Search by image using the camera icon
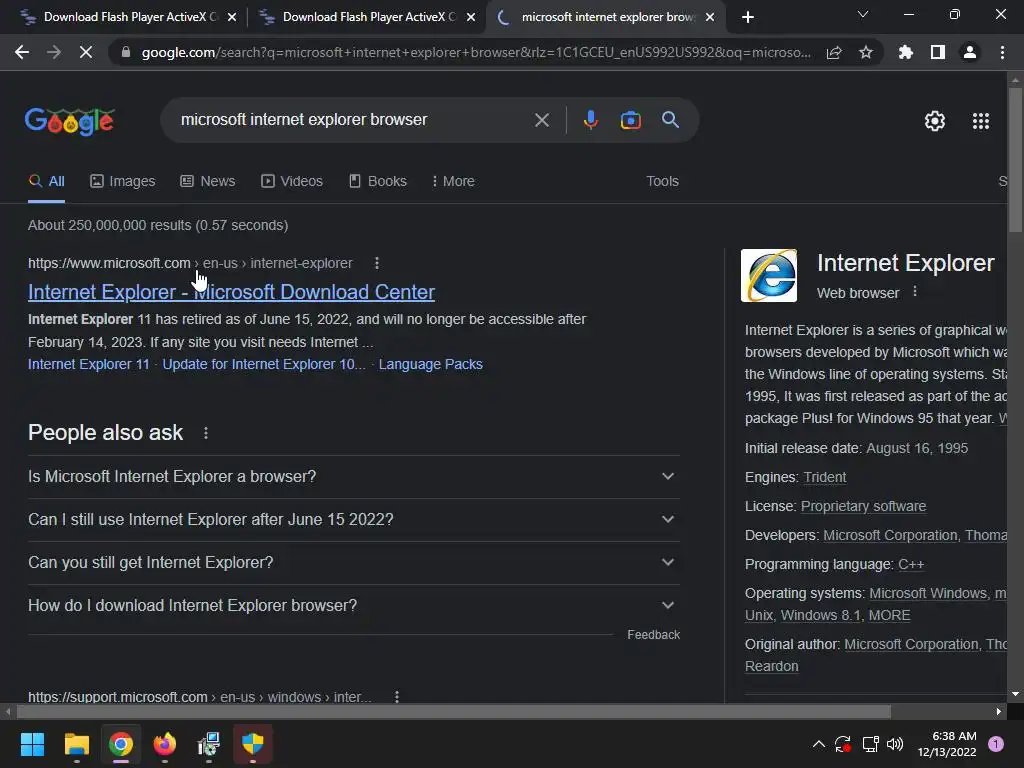 (630, 120)
